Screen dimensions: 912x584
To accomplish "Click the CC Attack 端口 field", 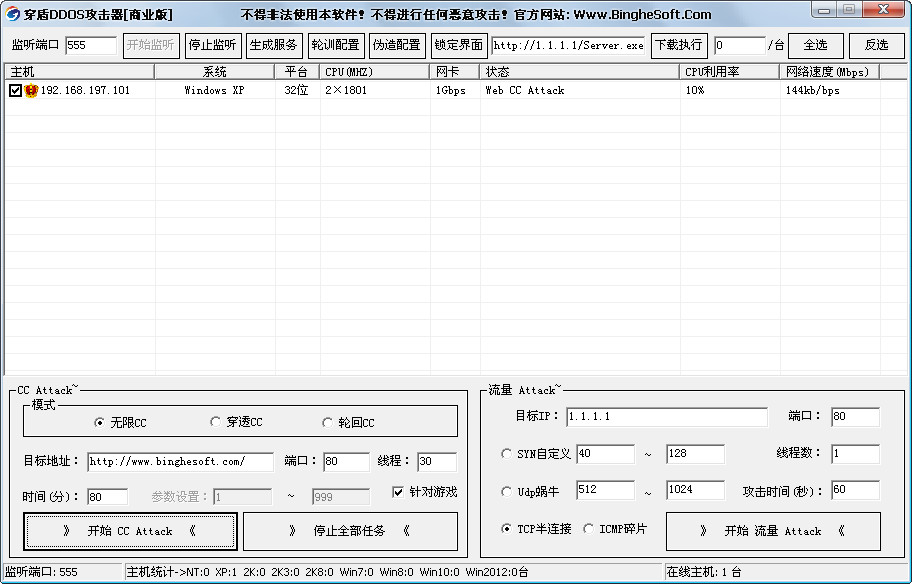I will pos(346,462).
